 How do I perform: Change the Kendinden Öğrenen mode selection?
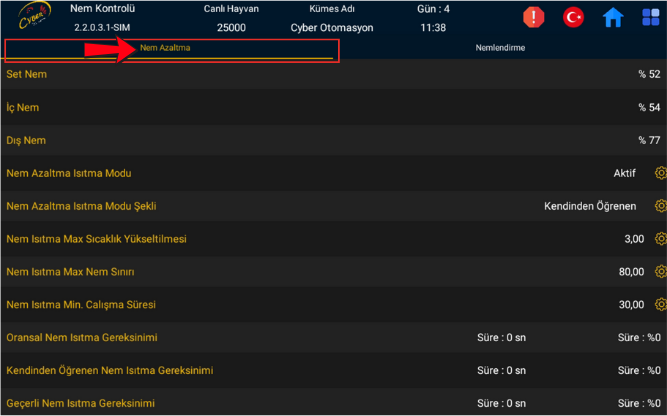tap(589, 206)
